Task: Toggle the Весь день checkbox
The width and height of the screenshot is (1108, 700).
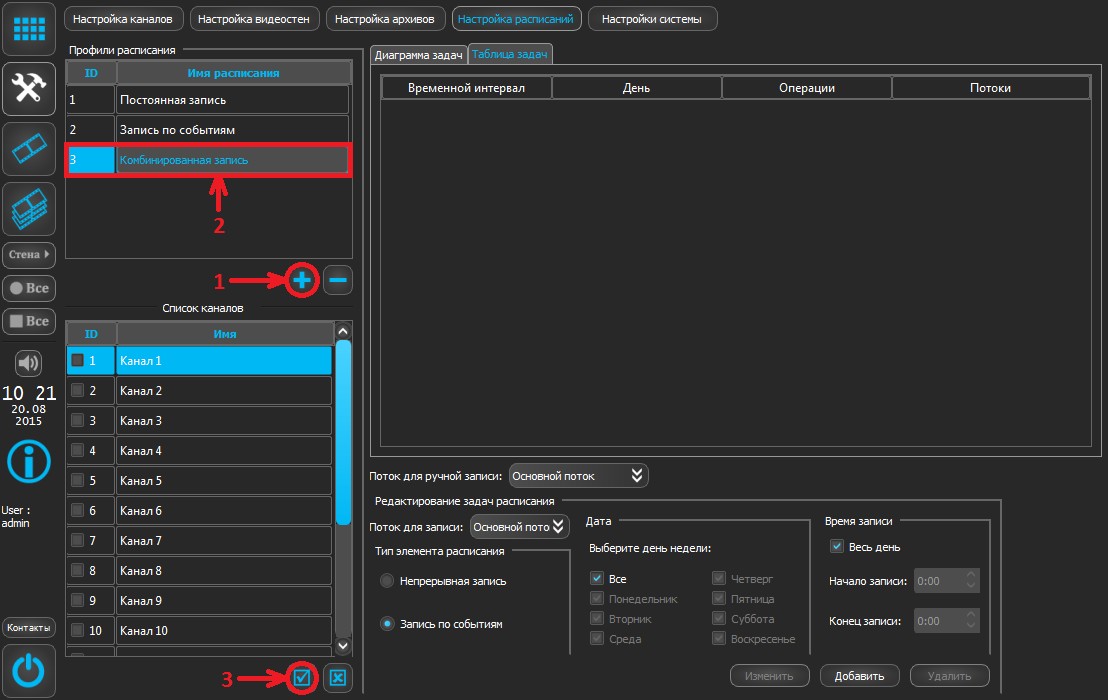Action: click(x=837, y=547)
